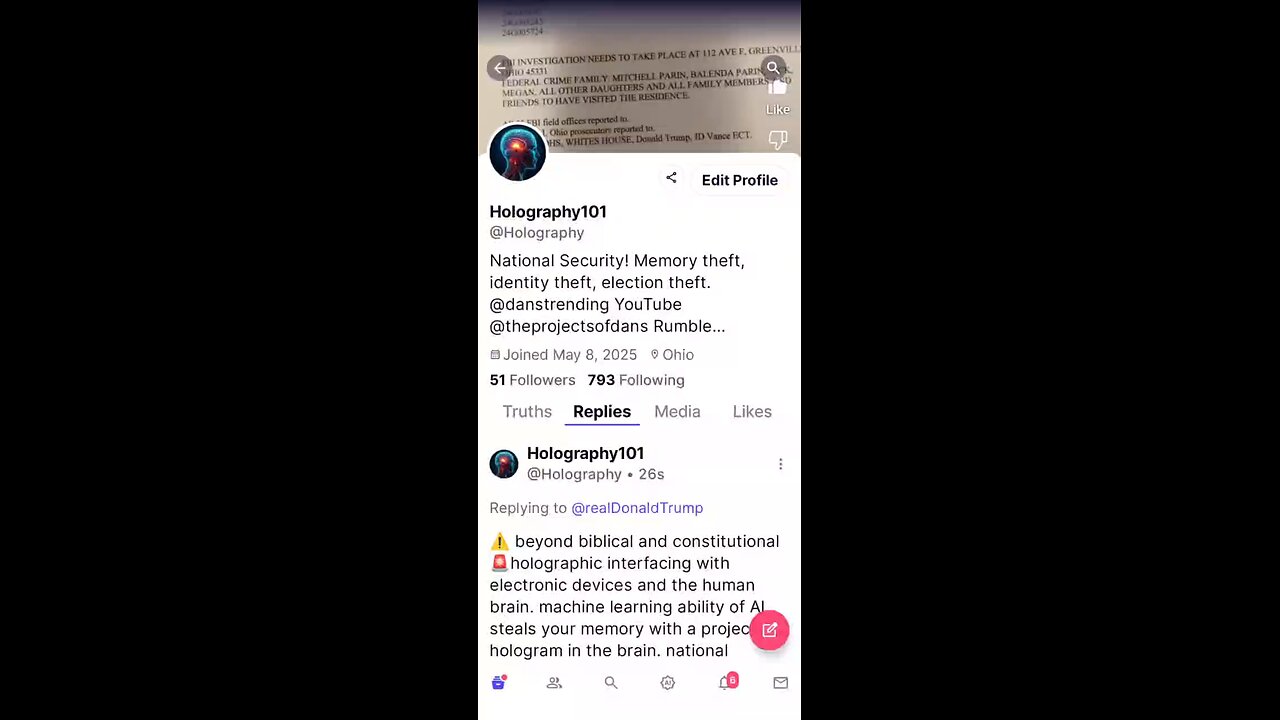
Task: Tap the thumbs-up Like icon
Action: tap(777, 89)
